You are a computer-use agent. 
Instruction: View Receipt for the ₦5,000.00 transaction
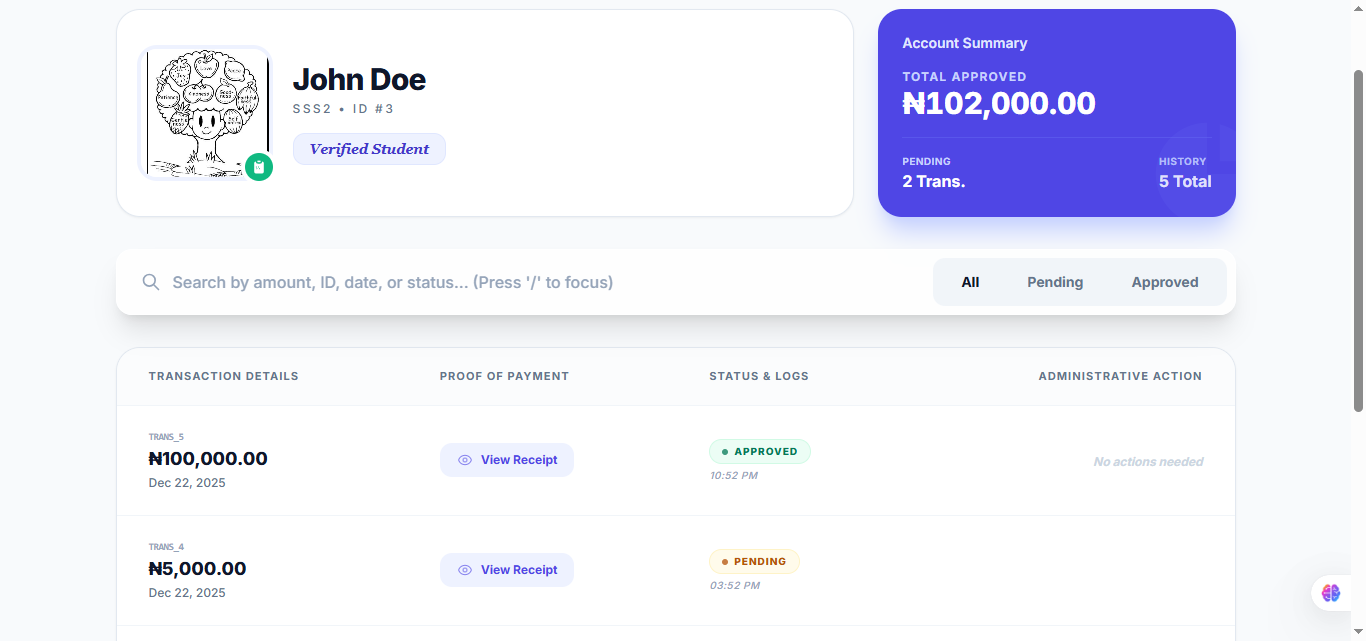click(507, 570)
